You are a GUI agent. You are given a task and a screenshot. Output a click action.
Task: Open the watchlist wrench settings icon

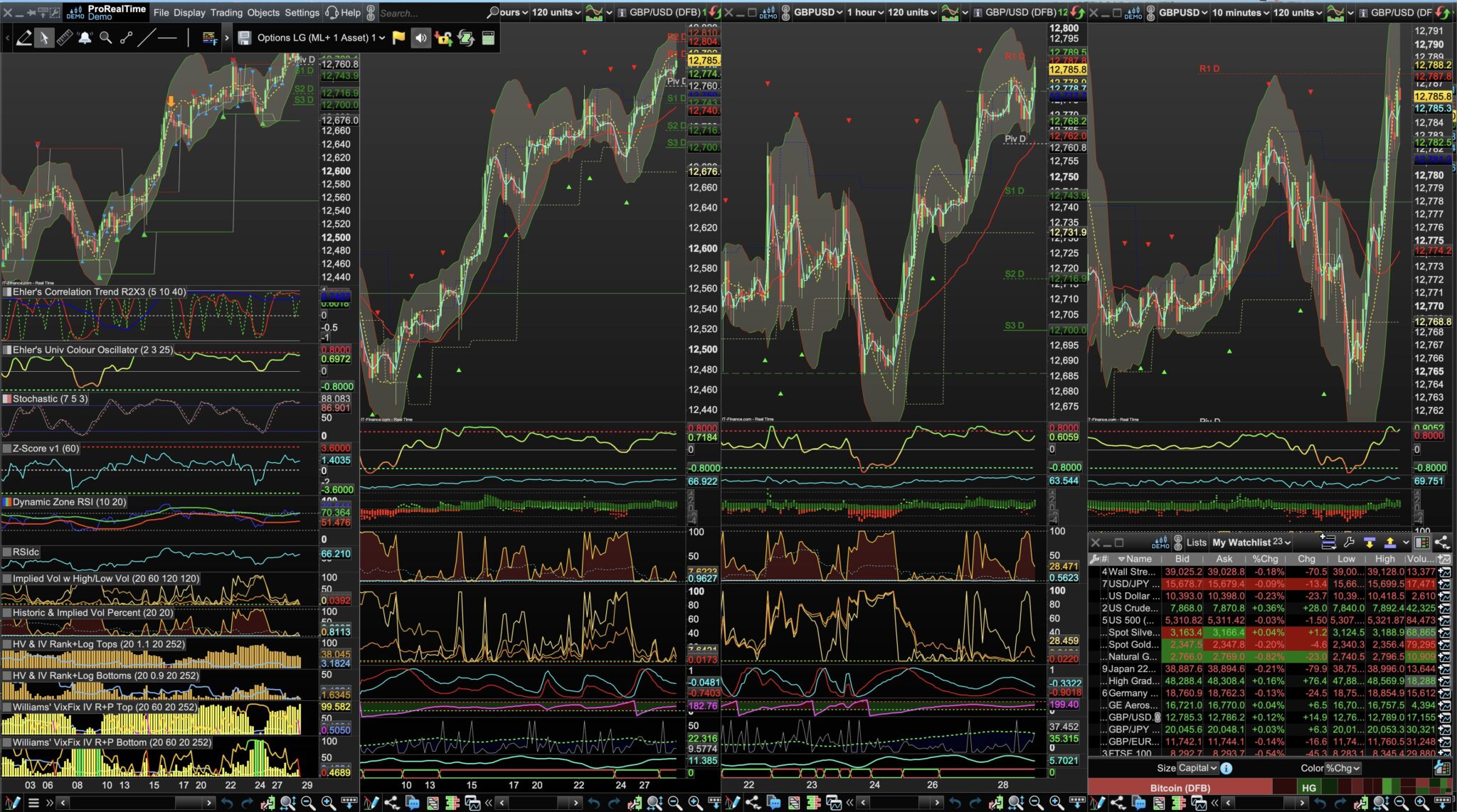tap(1349, 543)
